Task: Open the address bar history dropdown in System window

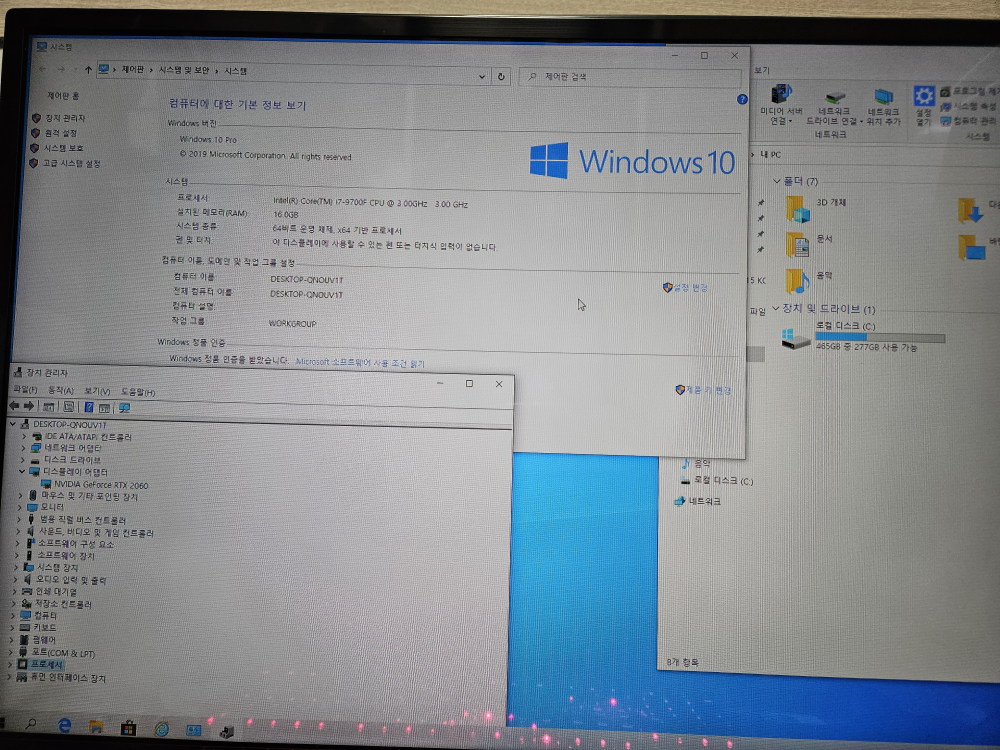Action: click(x=482, y=77)
